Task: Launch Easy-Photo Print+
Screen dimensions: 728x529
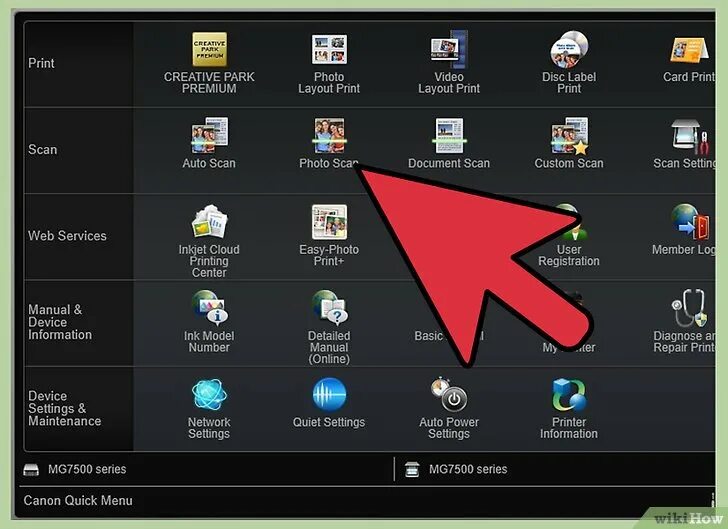Action: coord(329,235)
